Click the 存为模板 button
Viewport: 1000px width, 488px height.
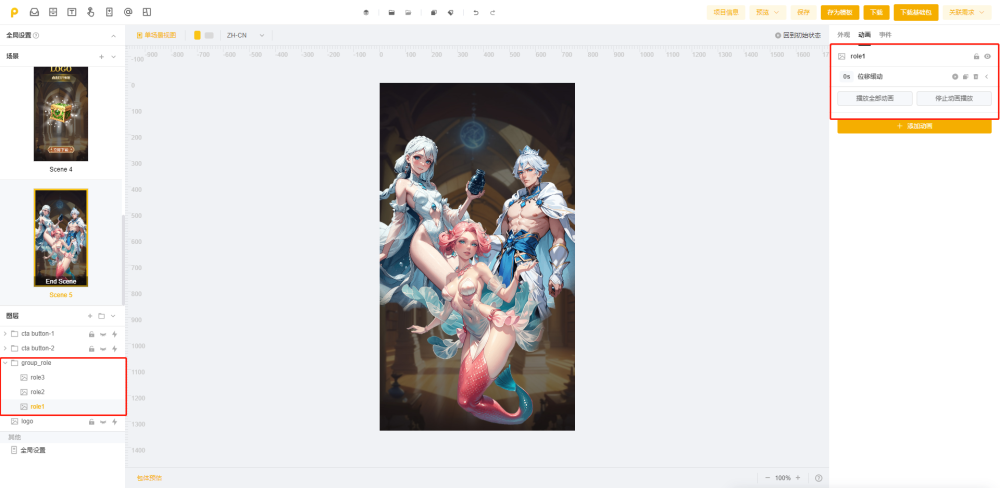click(840, 12)
